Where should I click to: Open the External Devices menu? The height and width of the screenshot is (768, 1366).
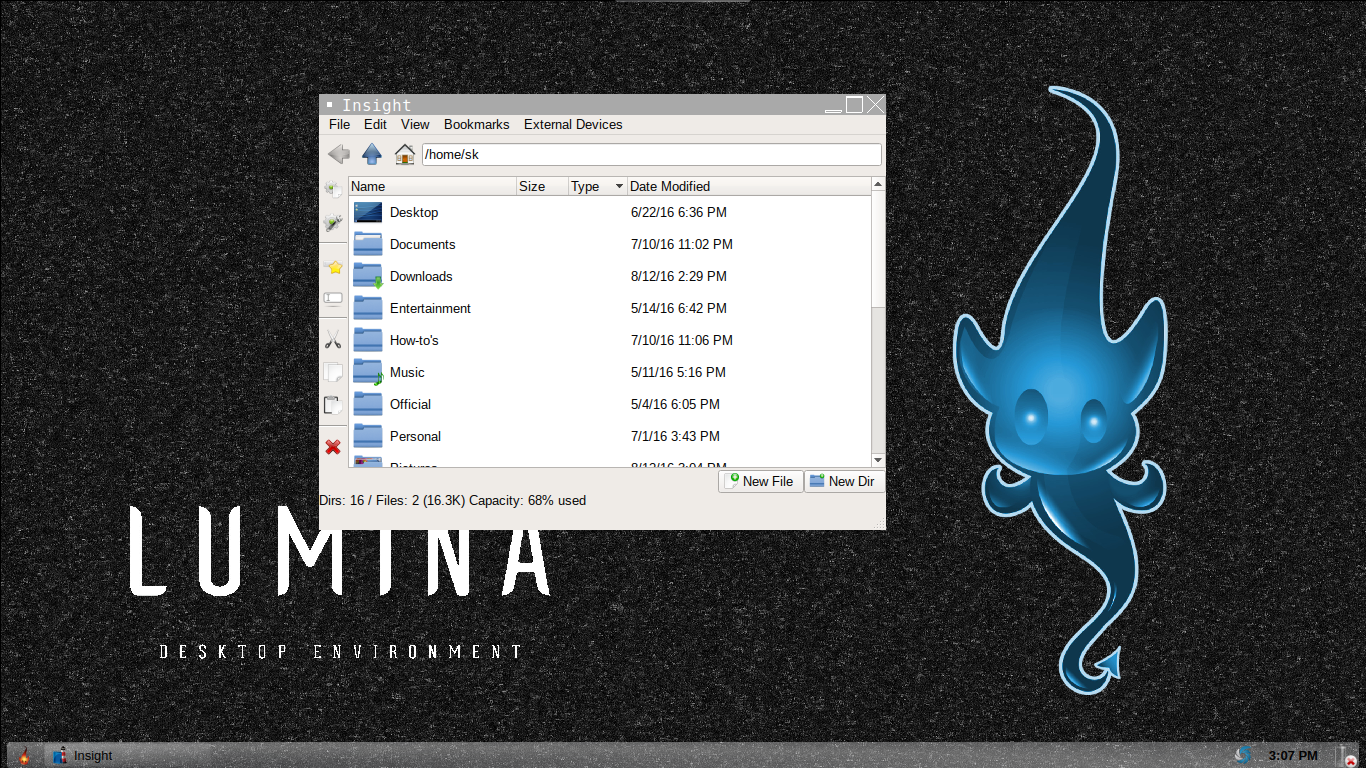[572, 124]
